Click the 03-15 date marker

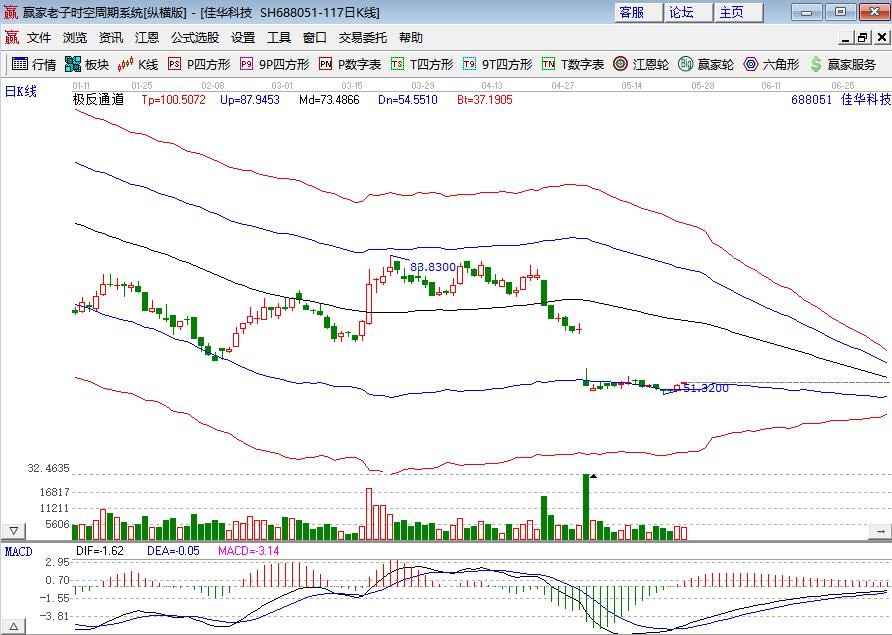coord(352,85)
